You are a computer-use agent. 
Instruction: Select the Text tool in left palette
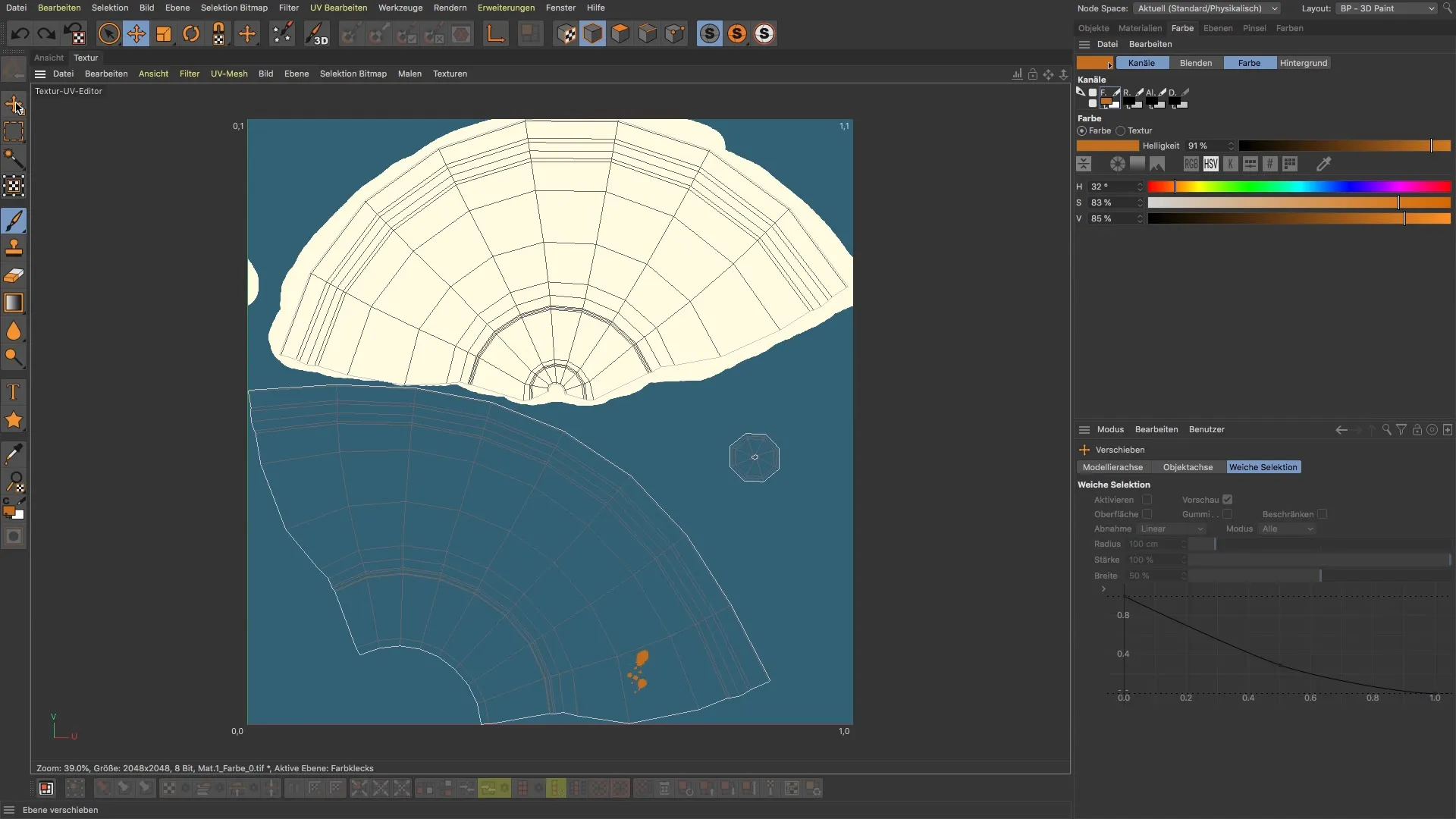(x=14, y=392)
